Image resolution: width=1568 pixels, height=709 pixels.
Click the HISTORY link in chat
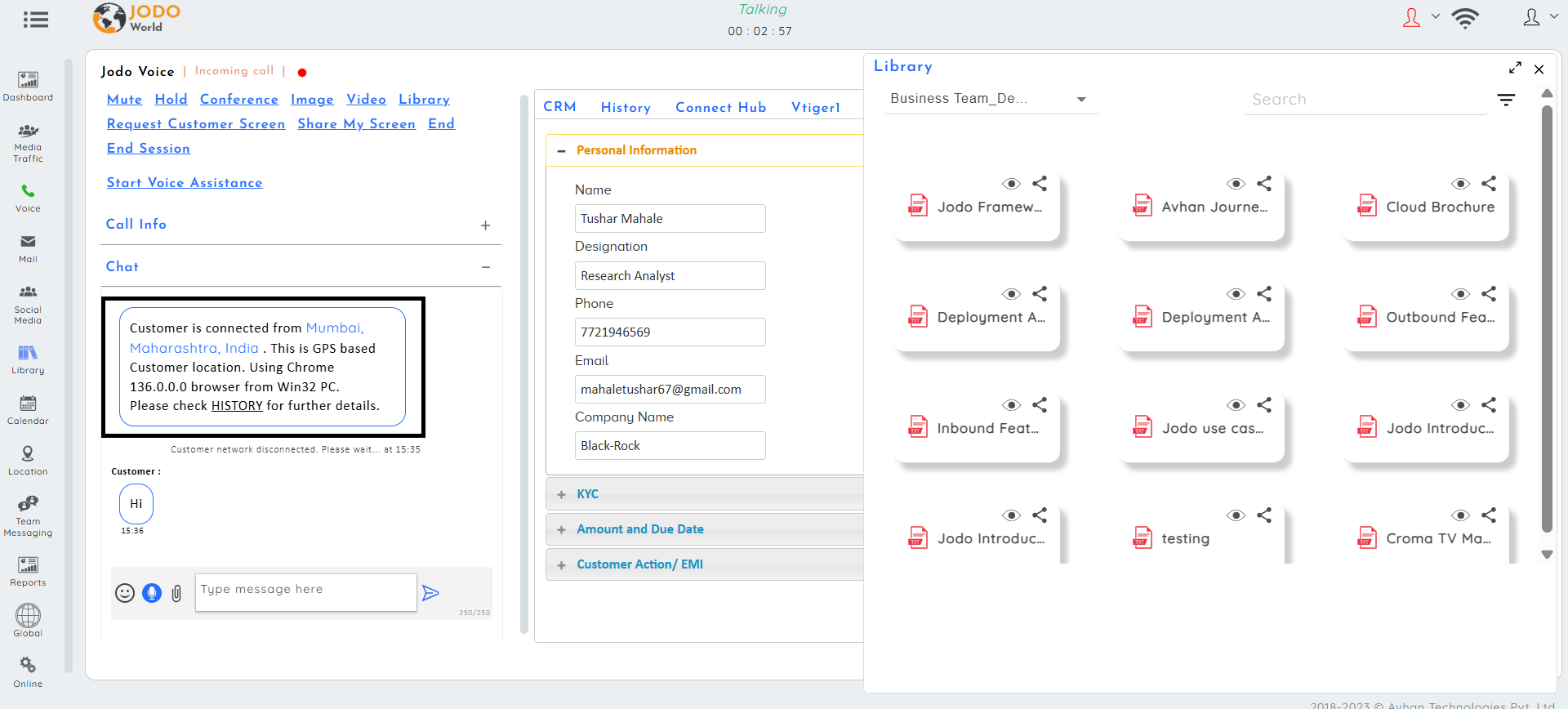tap(237, 406)
